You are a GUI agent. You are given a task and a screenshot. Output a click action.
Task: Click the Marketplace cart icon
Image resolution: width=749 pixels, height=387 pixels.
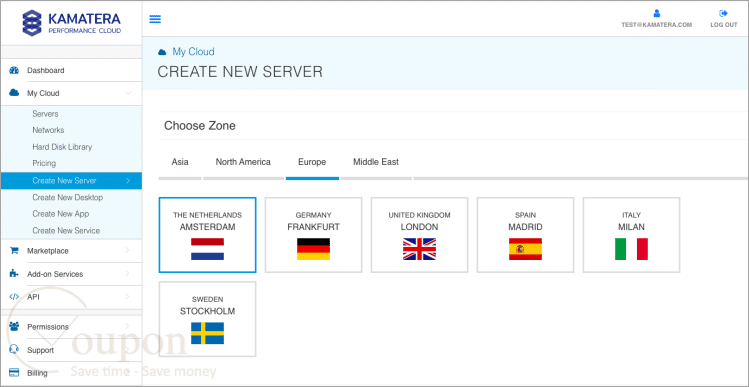click(14, 251)
